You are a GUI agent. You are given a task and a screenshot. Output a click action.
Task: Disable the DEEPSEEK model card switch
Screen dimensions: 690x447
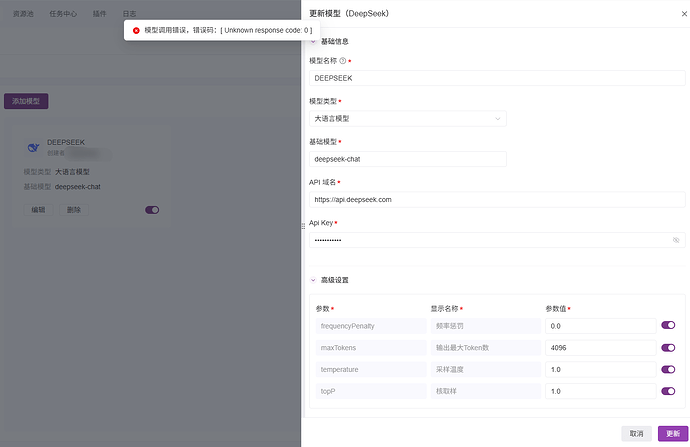coord(152,210)
